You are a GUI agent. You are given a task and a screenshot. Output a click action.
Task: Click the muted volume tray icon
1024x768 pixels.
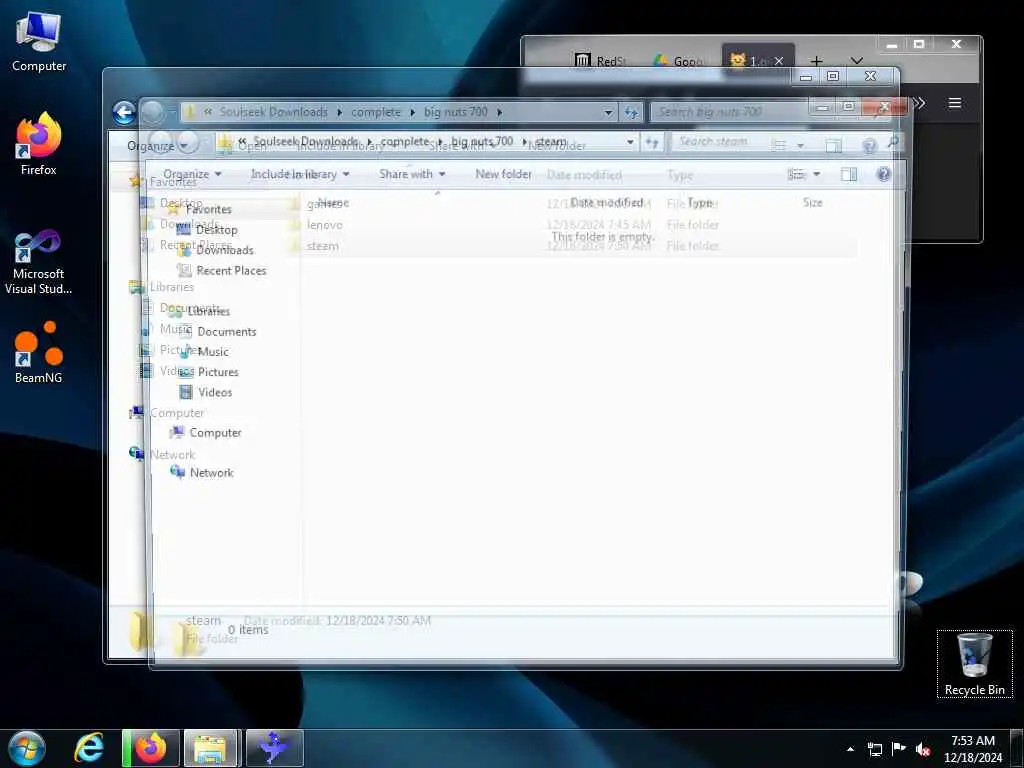point(923,749)
